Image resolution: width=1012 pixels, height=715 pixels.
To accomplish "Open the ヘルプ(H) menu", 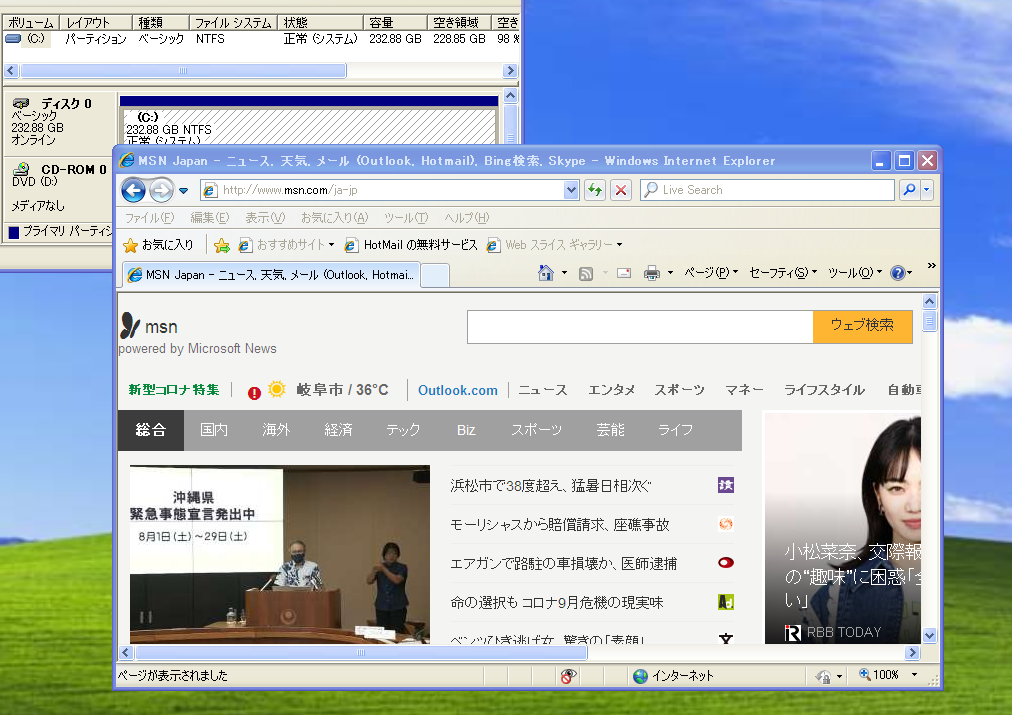I will click(467, 217).
